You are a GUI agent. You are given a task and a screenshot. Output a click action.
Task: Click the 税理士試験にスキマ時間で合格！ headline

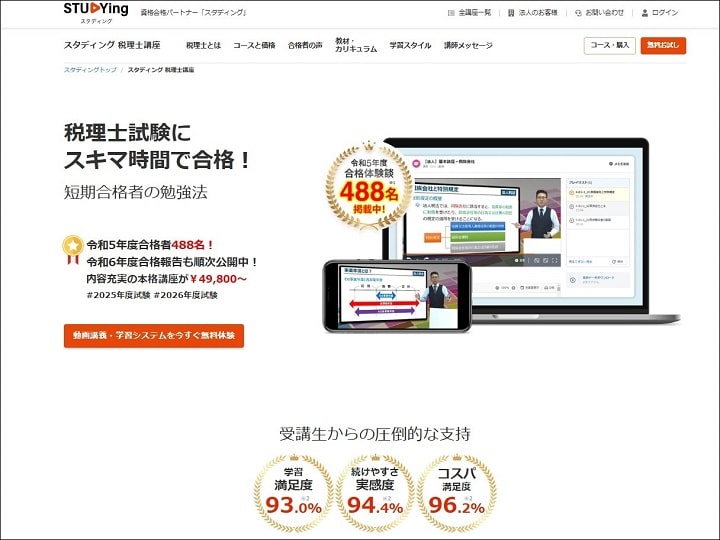157,146
